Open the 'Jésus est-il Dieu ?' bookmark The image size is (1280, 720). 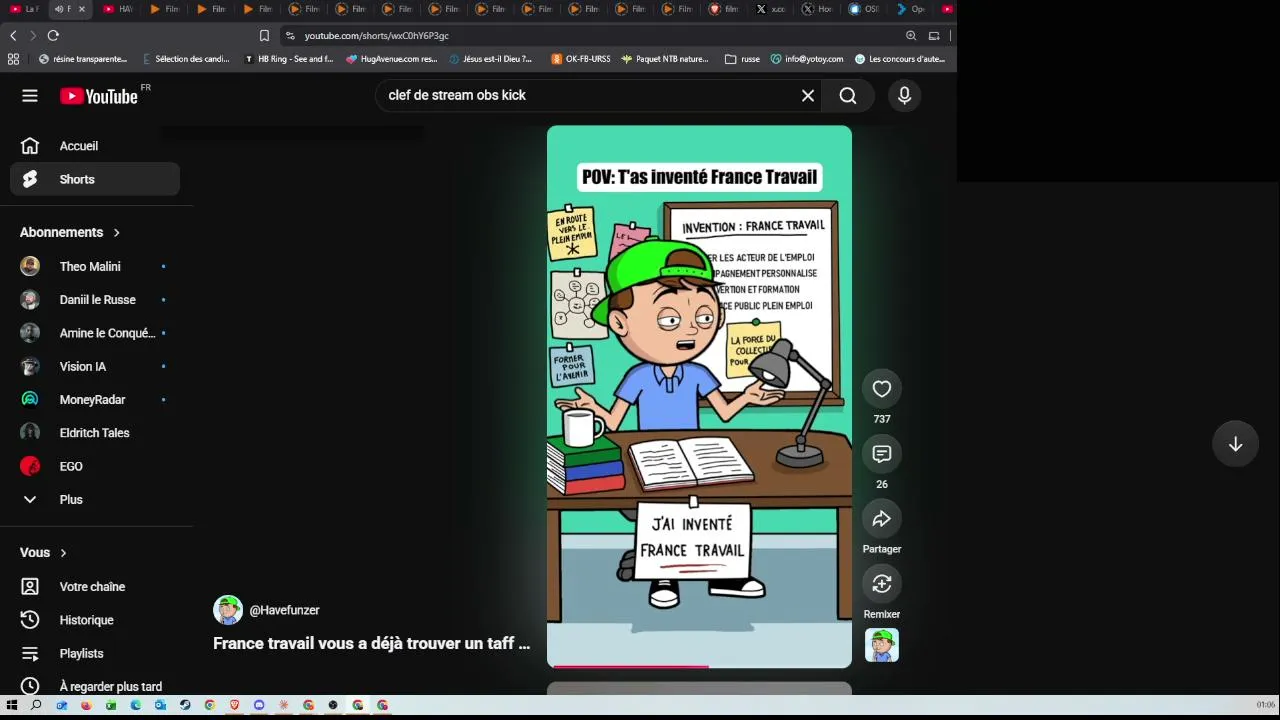click(491, 59)
